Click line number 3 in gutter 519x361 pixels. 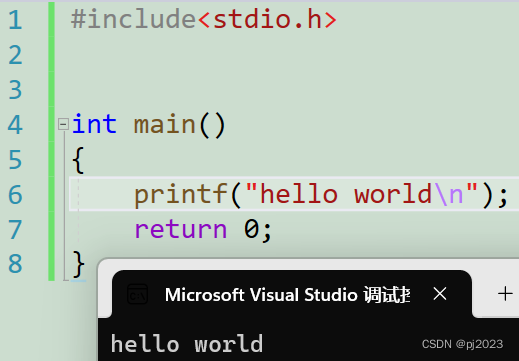[15, 90]
